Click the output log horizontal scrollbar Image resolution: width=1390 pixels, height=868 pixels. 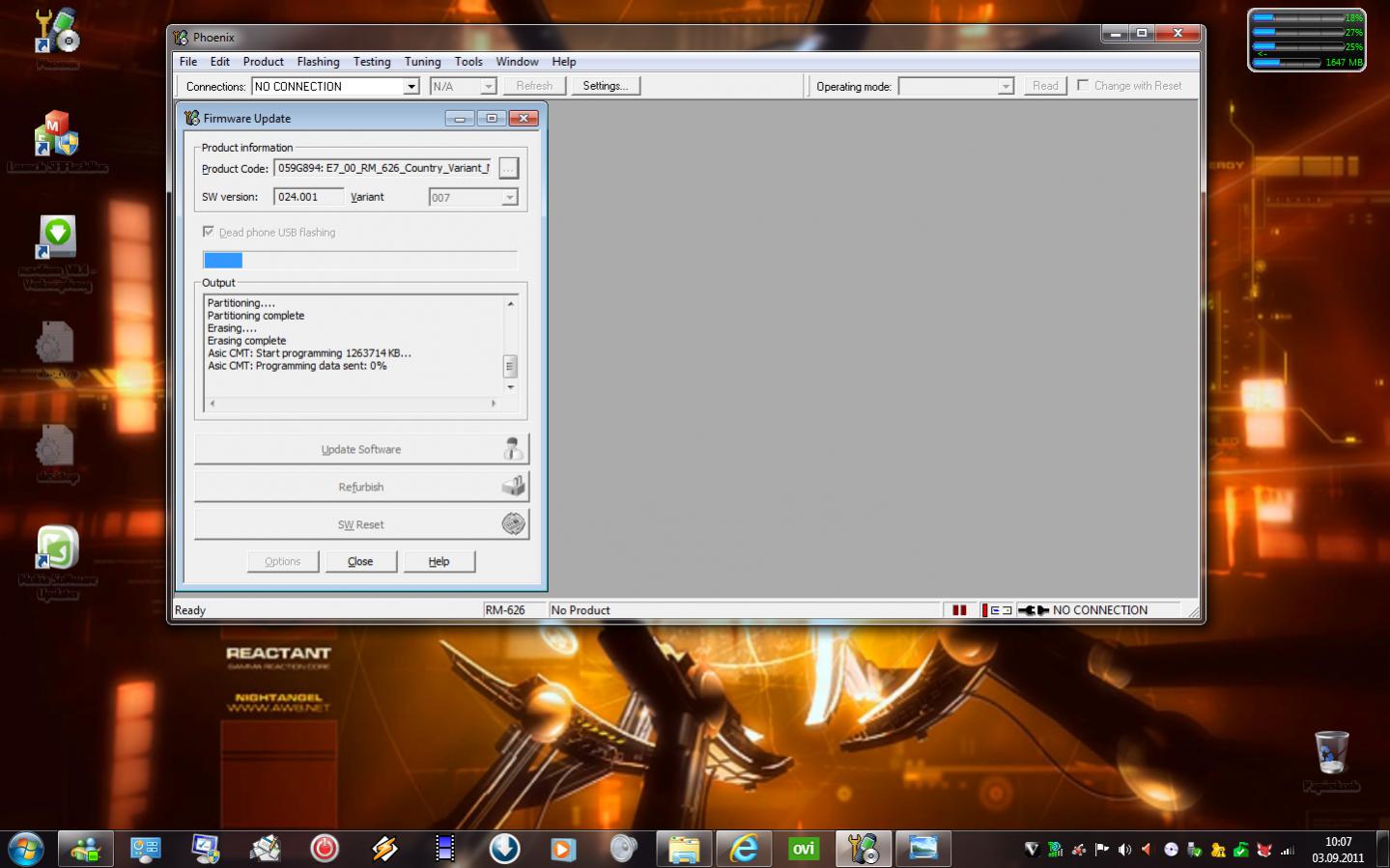353,404
